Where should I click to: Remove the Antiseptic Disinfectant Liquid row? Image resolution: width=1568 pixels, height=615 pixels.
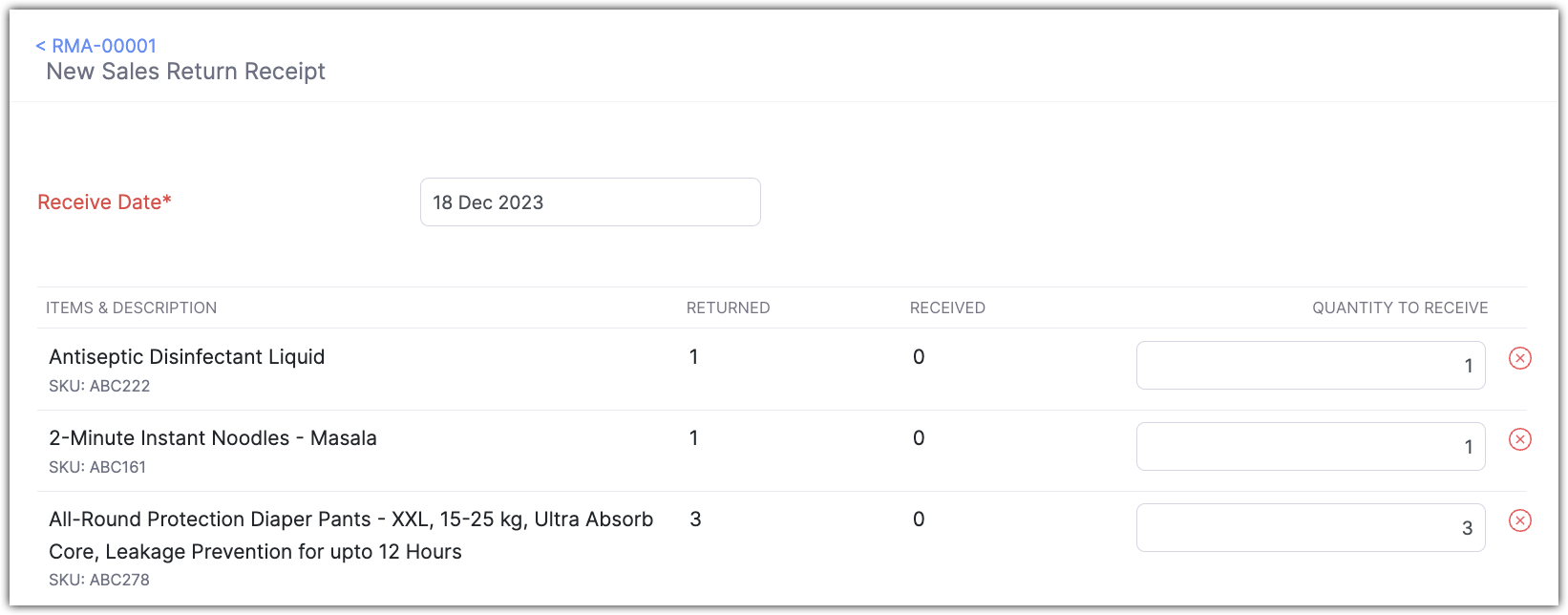click(1519, 358)
